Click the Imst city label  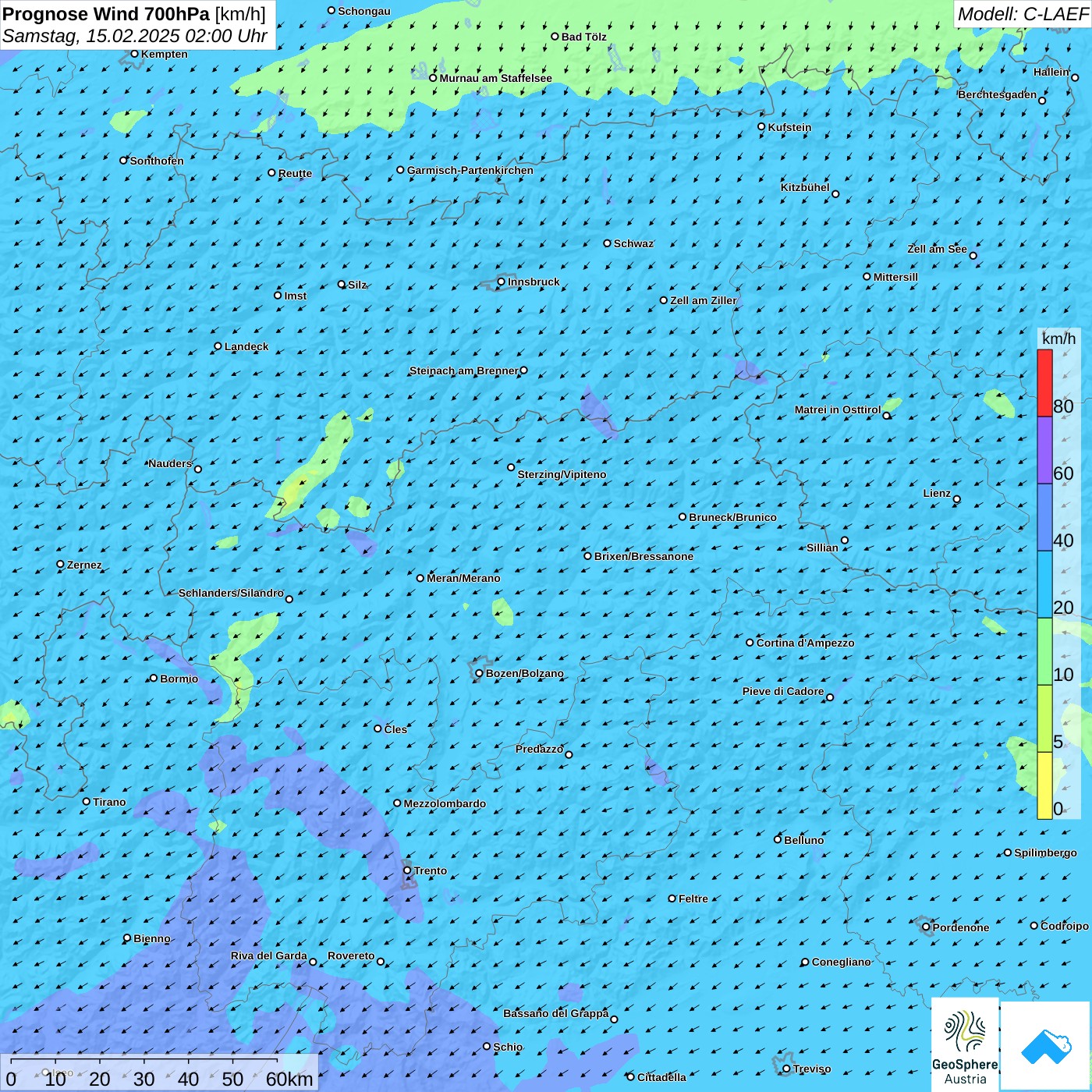(x=296, y=296)
